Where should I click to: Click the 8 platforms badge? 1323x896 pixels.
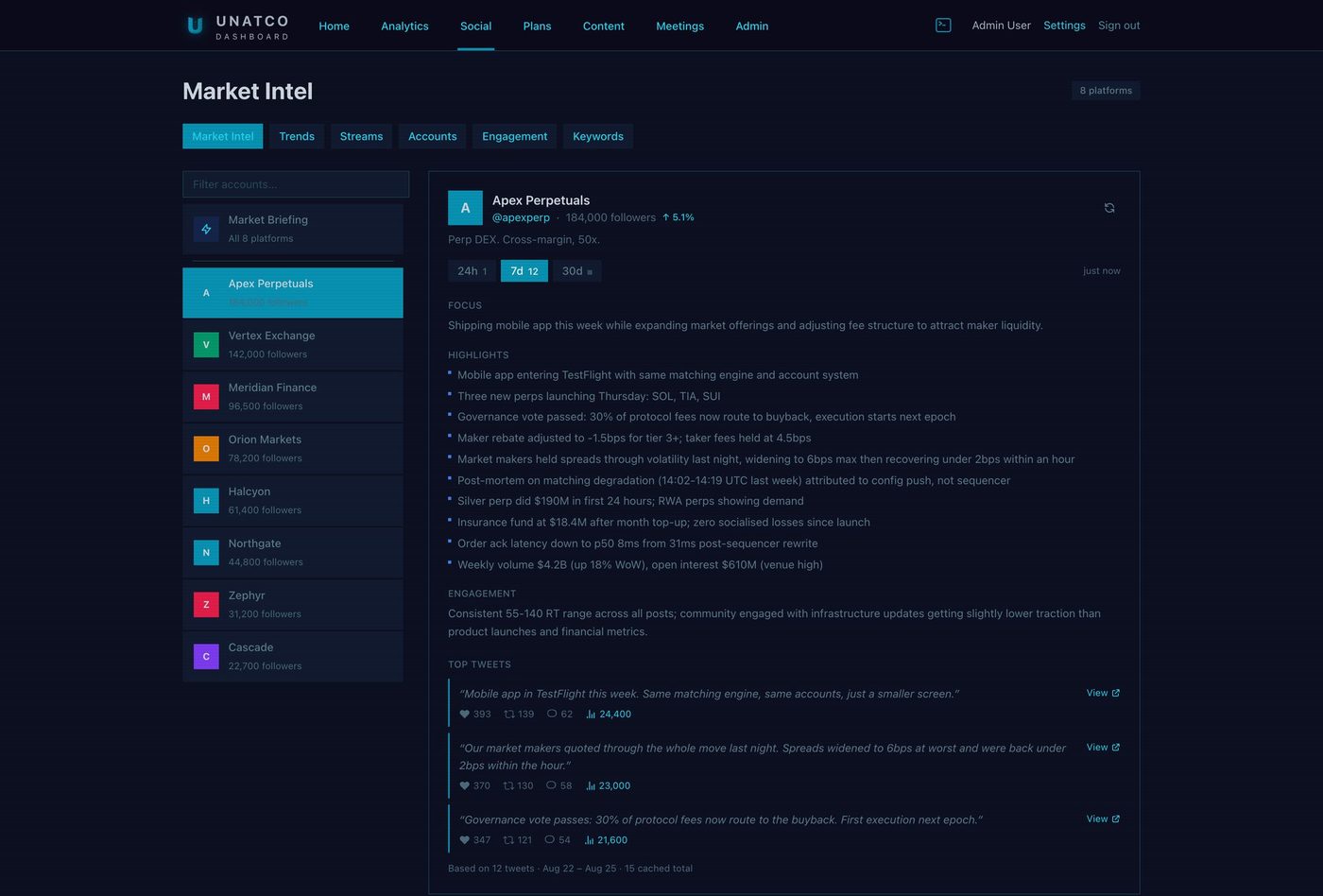pyautogui.click(x=1106, y=91)
